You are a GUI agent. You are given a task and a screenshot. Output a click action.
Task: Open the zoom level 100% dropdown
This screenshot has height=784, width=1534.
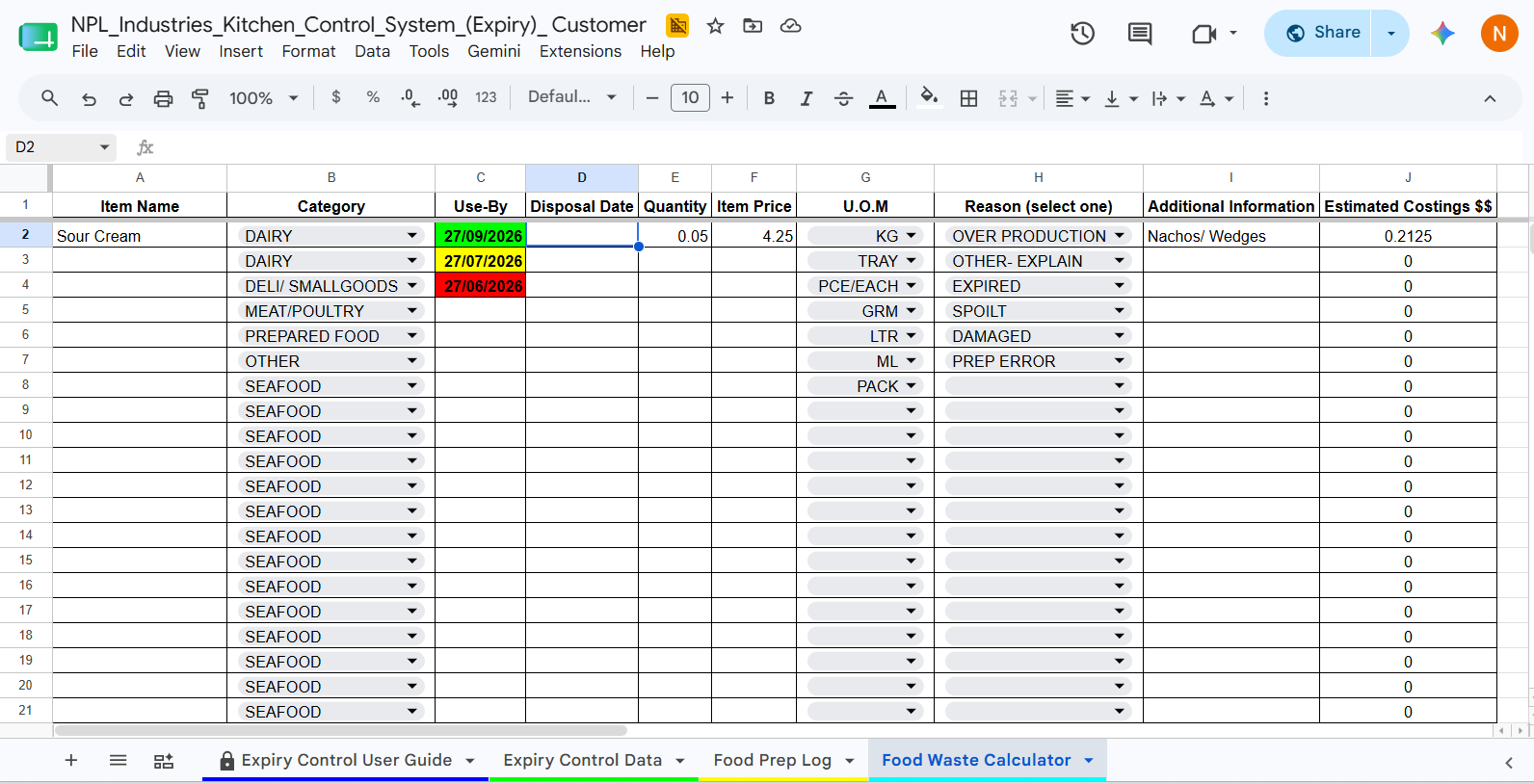[263, 98]
